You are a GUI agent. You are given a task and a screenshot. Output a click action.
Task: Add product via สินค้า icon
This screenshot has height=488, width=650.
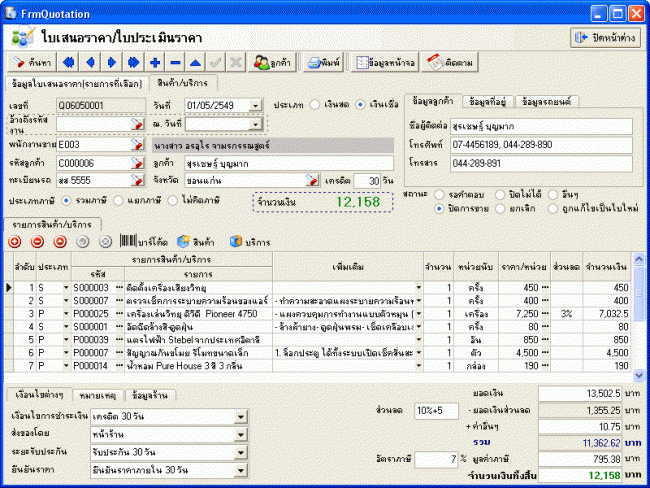(x=196, y=242)
